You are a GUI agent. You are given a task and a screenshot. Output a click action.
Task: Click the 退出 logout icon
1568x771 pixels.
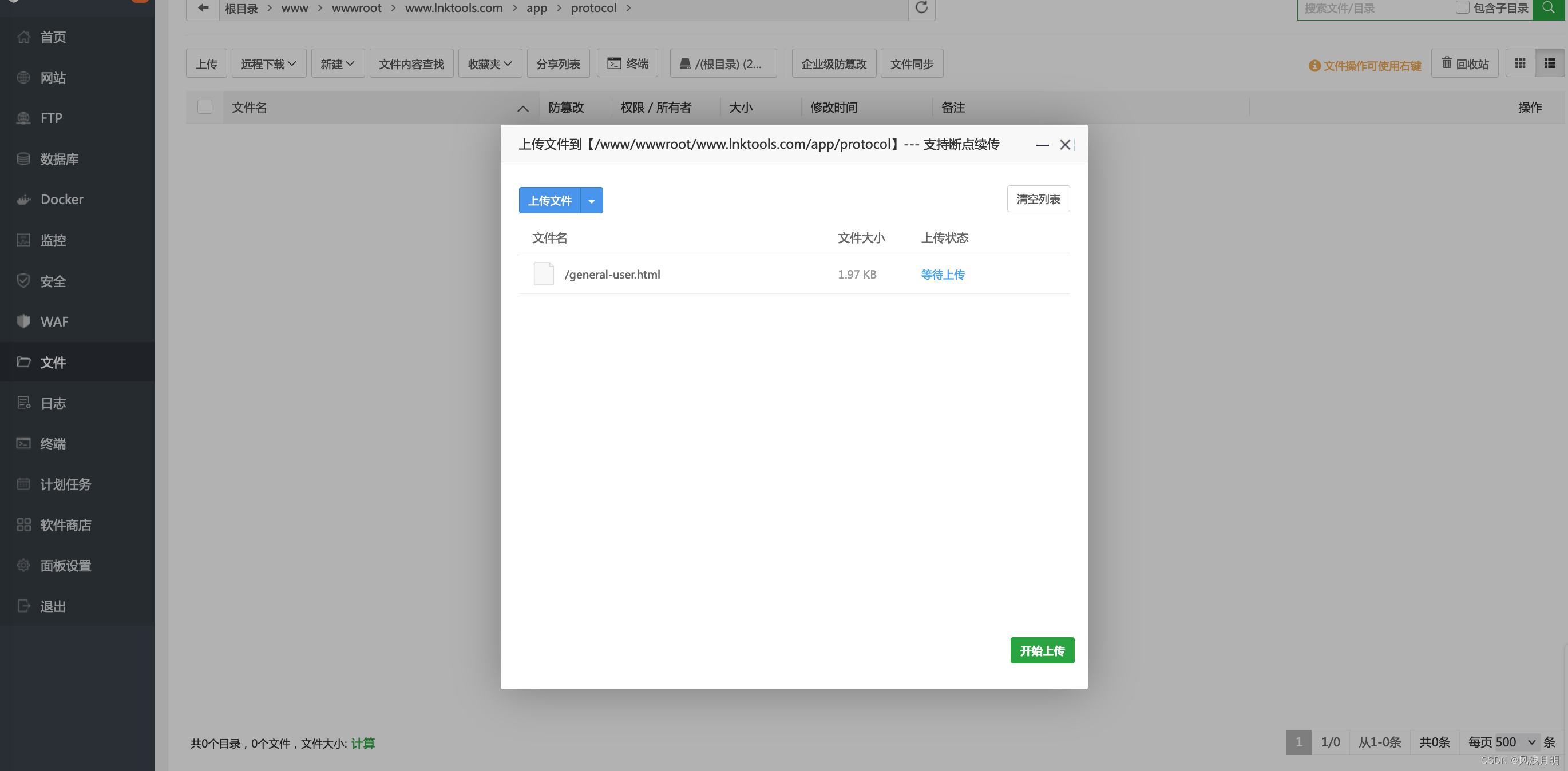23,606
